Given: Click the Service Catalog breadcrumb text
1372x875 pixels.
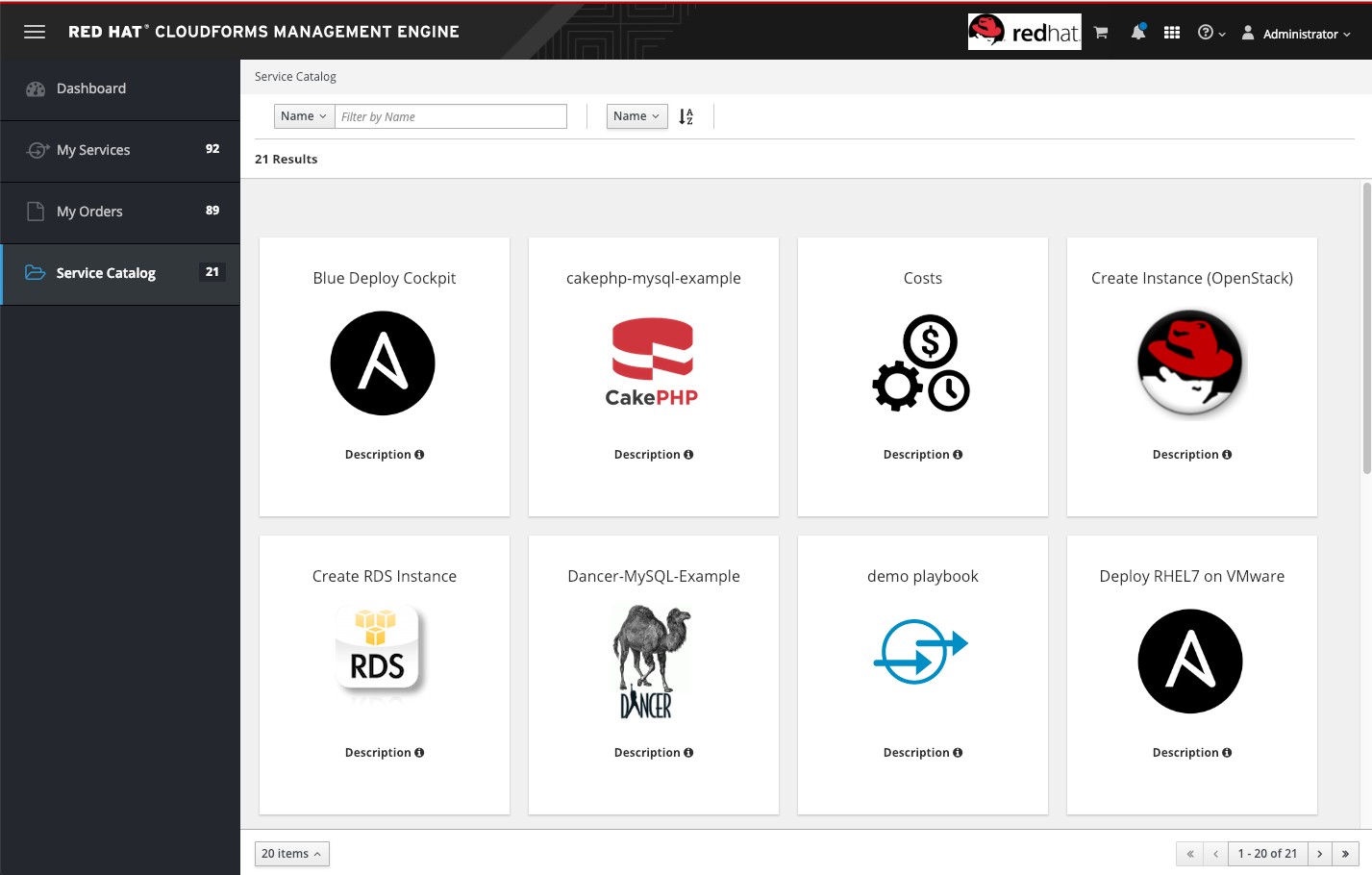Looking at the screenshot, I should [x=295, y=77].
